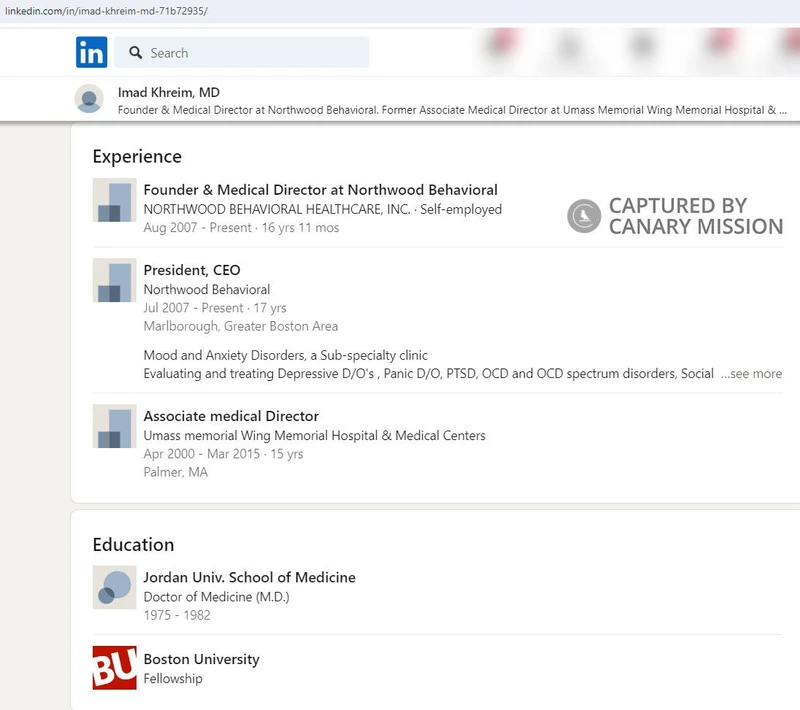The image size is (800, 710).
Task: Click the profile headline under the name
Action: point(452,110)
